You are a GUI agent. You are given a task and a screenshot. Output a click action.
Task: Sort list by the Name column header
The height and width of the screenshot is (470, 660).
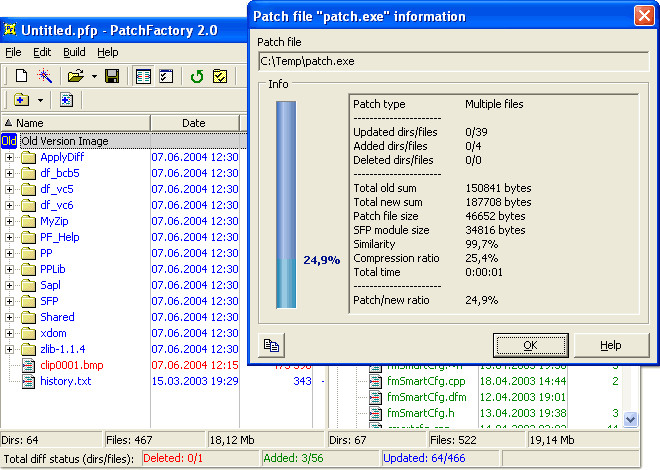coord(76,123)
